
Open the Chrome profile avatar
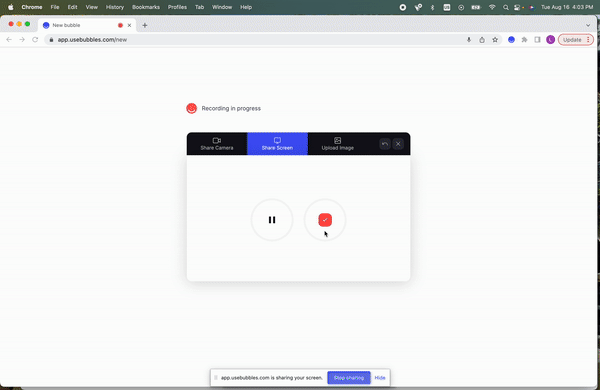[550, 40]
